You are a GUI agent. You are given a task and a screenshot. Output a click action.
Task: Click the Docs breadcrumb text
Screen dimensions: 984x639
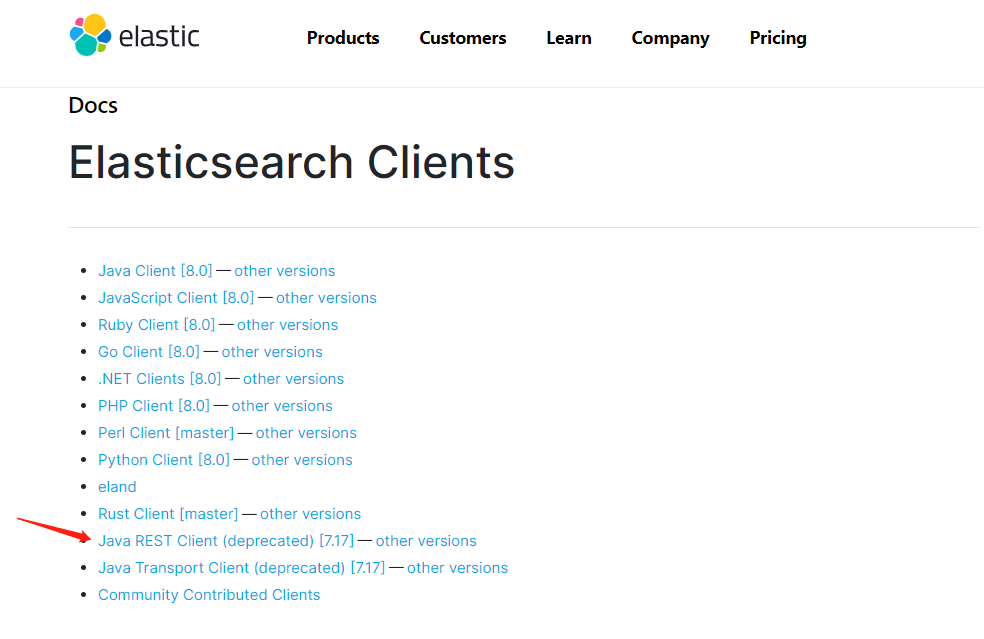pos(93,105)
